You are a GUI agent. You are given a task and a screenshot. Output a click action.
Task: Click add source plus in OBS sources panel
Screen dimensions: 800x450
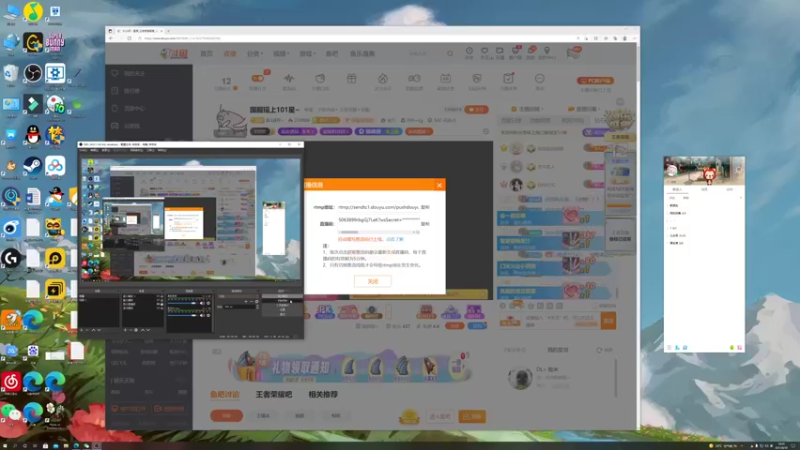pos(126,330)
